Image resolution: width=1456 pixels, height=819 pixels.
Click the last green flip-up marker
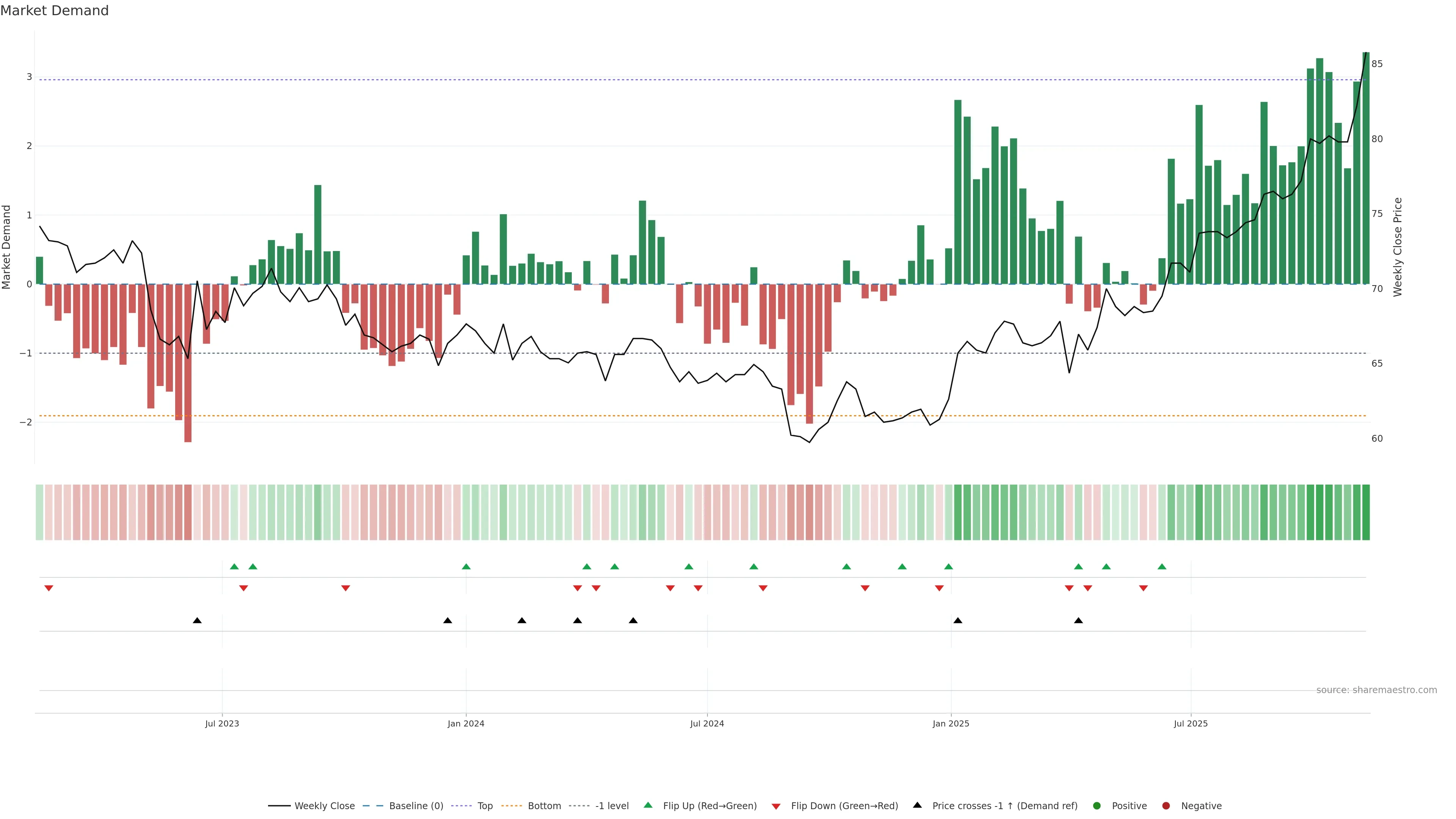click(1162, 566)
